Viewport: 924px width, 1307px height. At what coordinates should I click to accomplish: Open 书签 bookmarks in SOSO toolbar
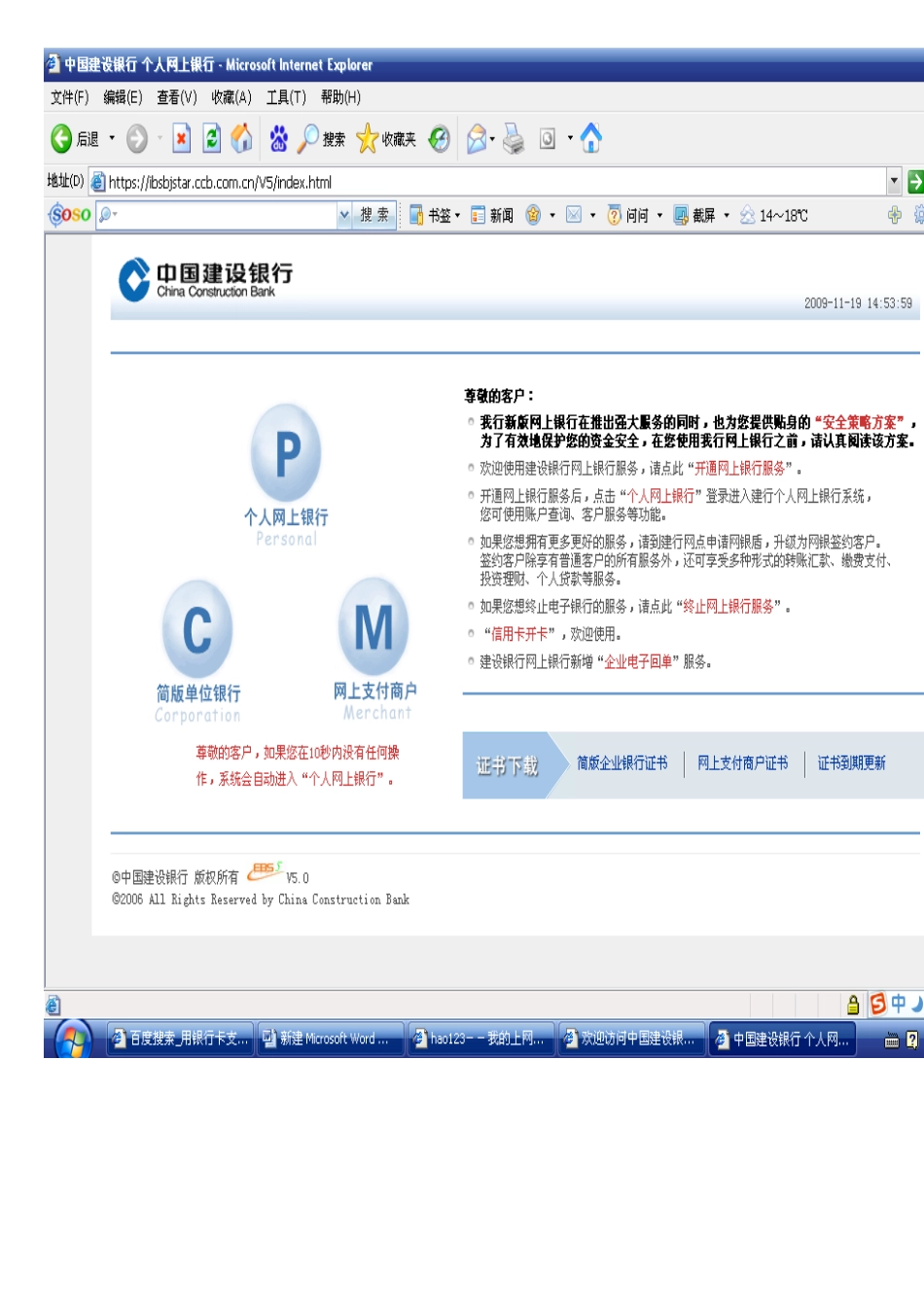click(x=430, y=215)
